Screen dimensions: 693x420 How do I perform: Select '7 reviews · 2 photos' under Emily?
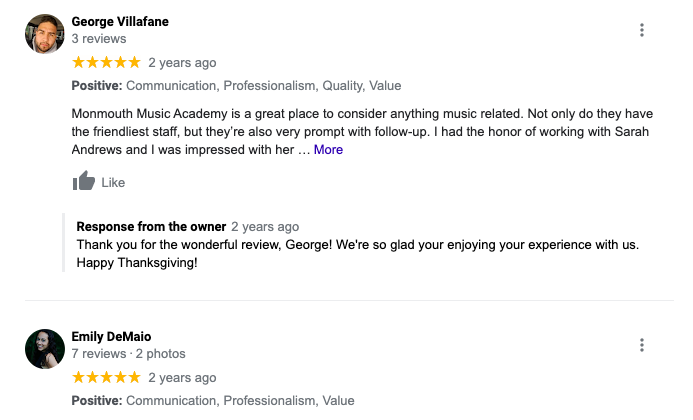(129, 354)
